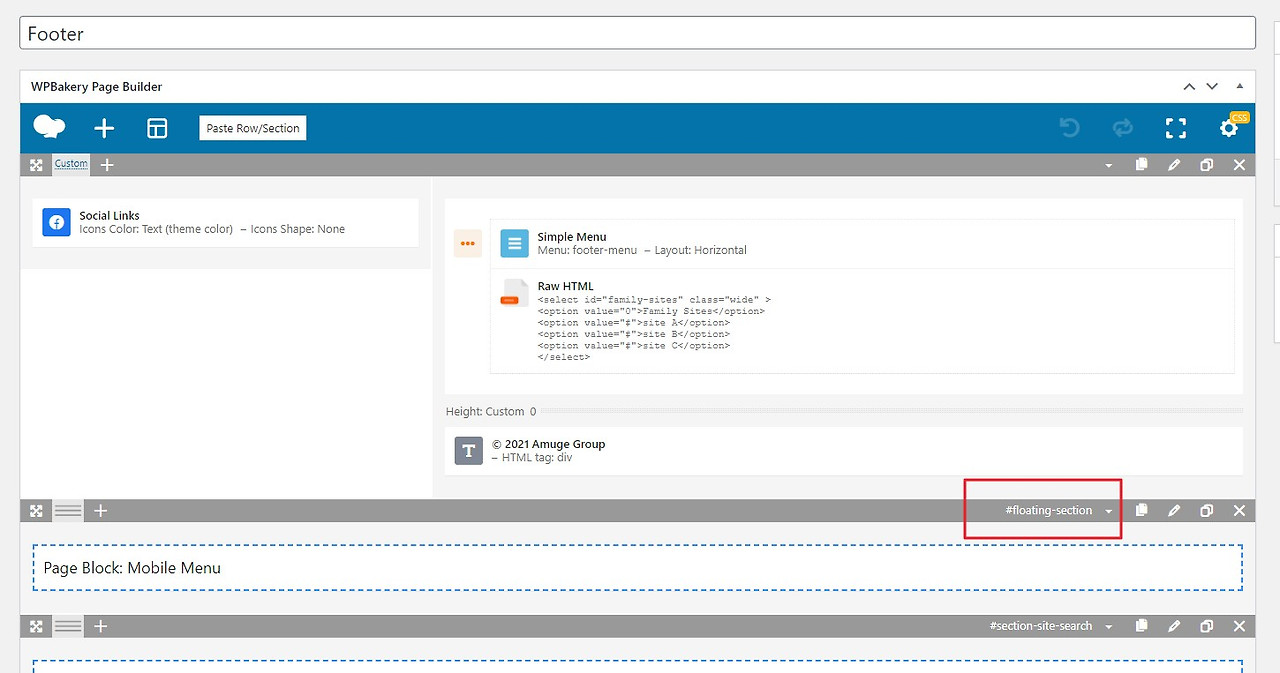Delete the Custom row
This screenshot has width=1280, height=673.
coord(1240,165)
